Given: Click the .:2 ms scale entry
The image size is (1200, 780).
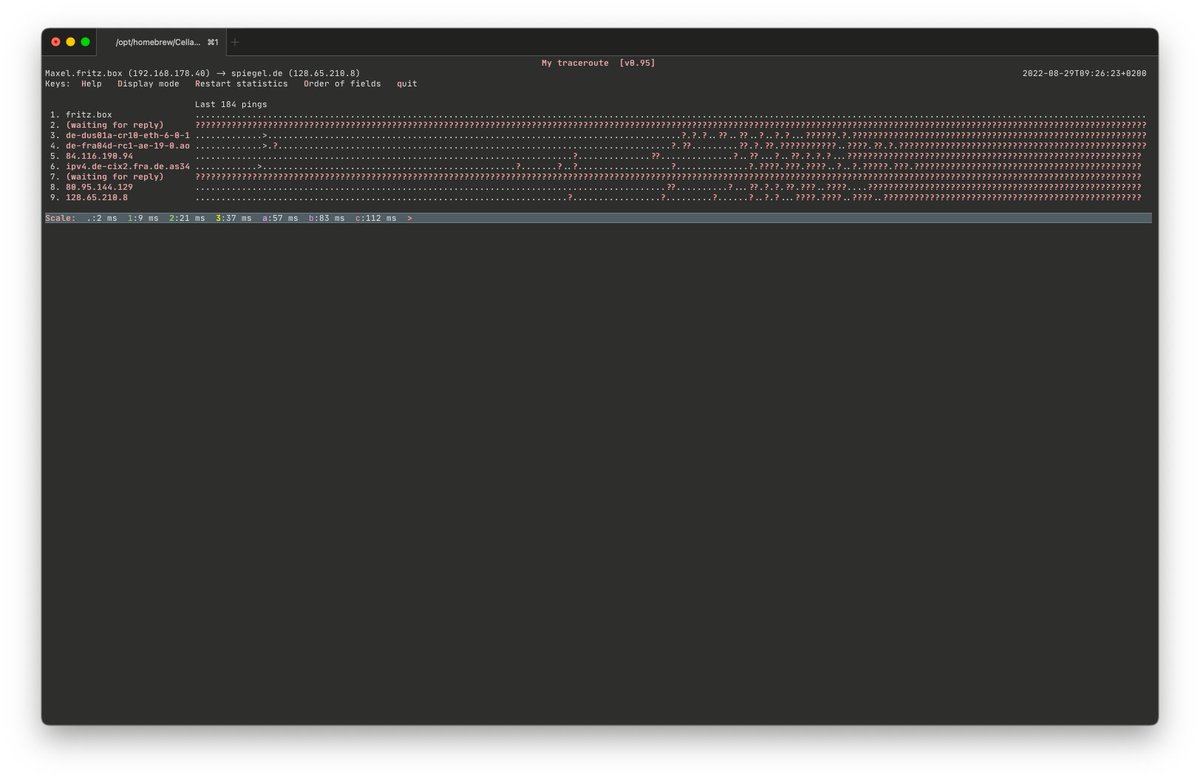Looking at the screenshot, I should point(102,218).
